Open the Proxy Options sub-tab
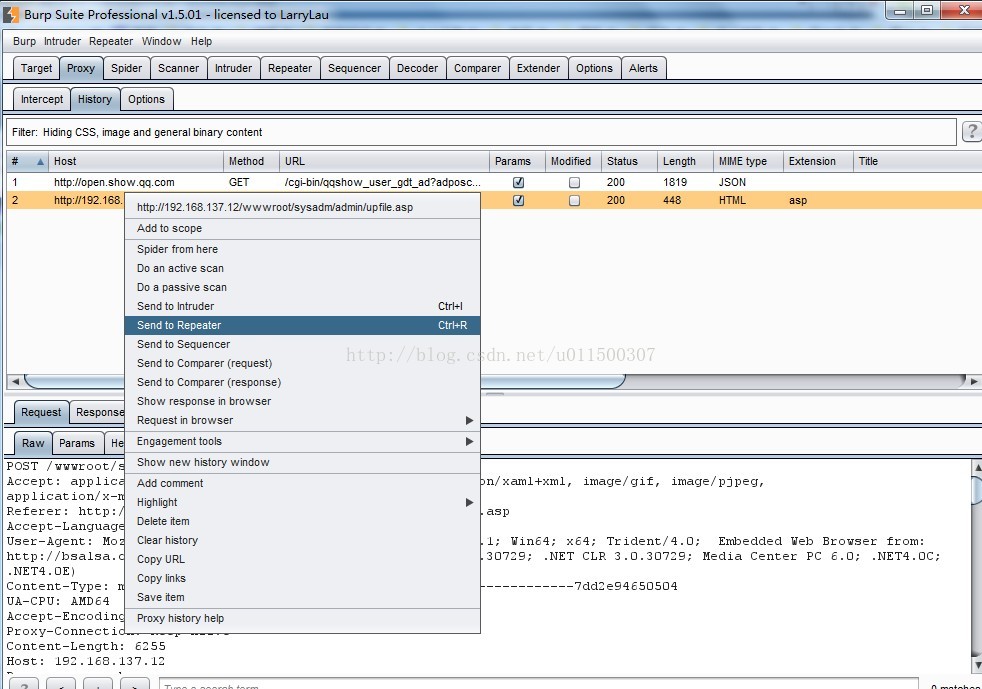The height and width of the screenshot is (689, 982). tap(147, 99)
